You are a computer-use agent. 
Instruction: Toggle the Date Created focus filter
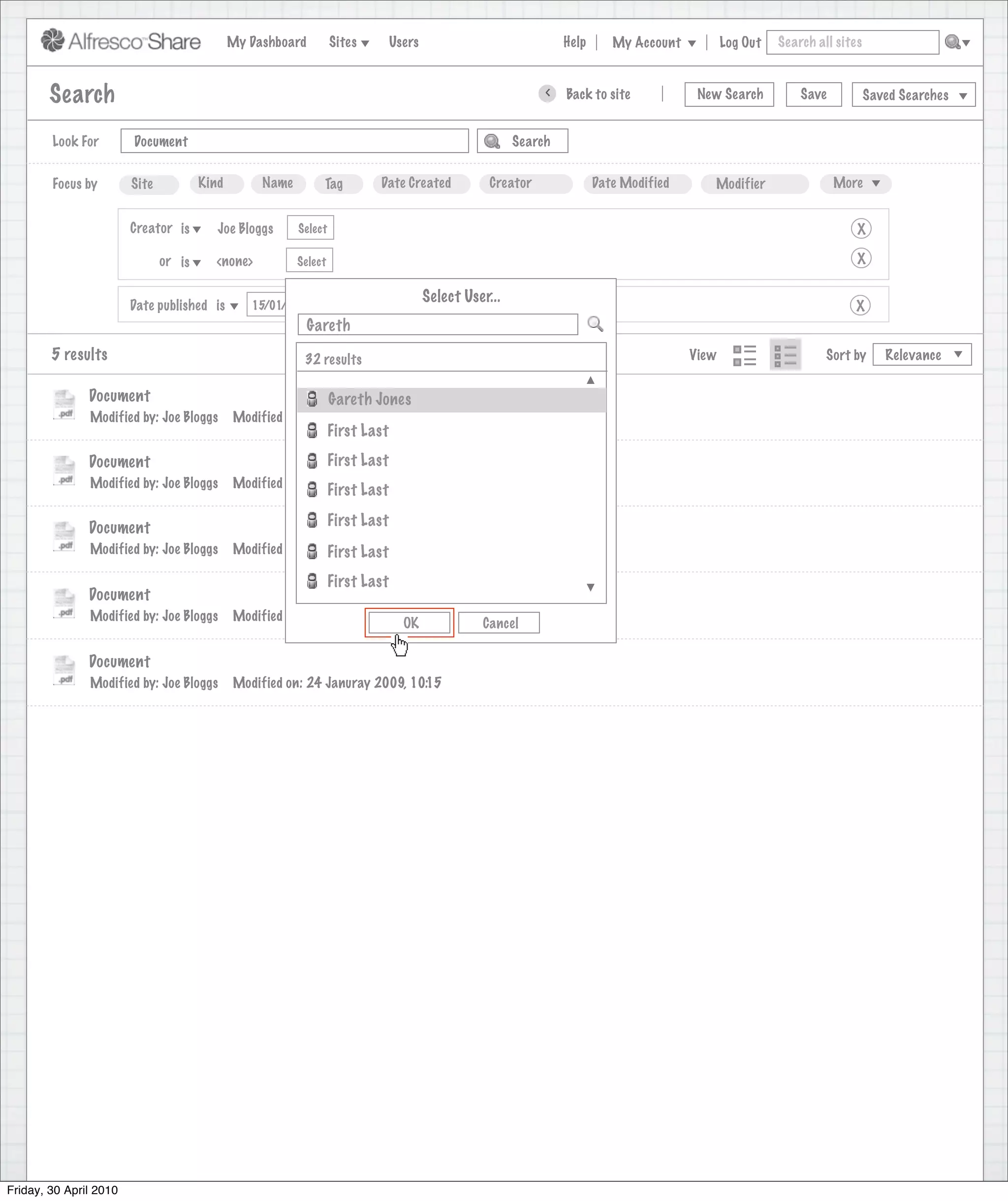click(421, 184)
